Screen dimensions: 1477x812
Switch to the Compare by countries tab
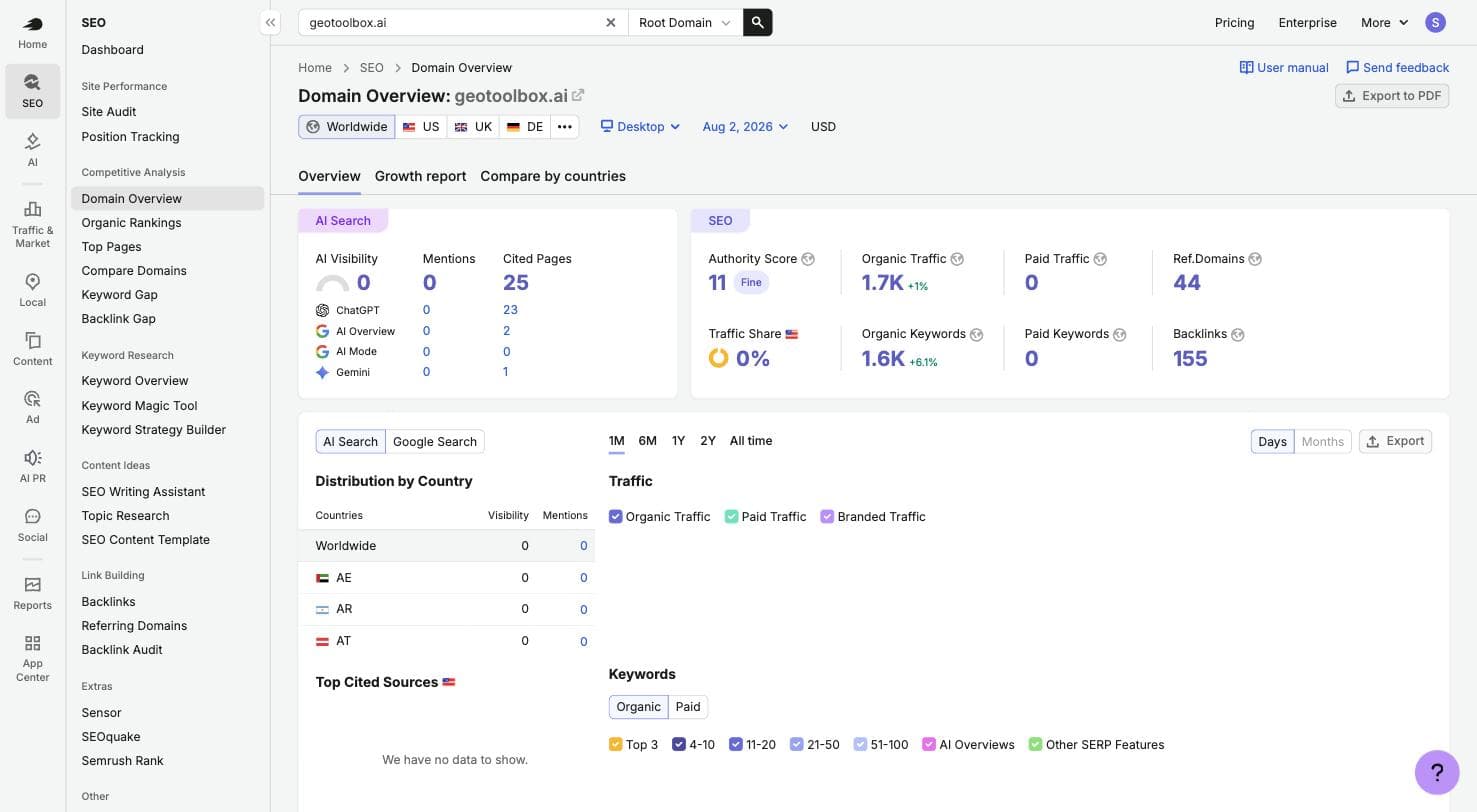[x=553, y=176]
